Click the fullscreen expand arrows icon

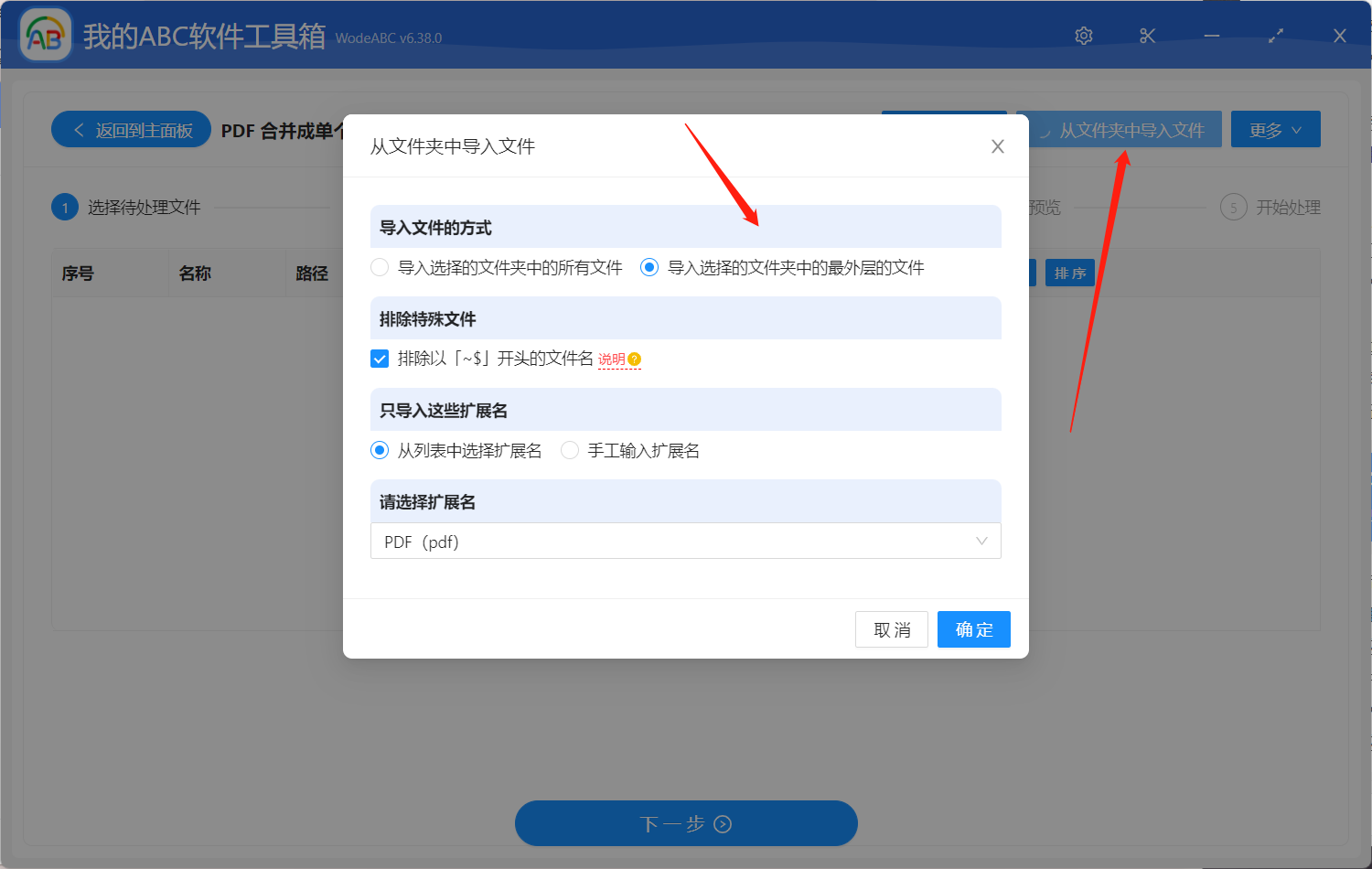coord(1275,36)
